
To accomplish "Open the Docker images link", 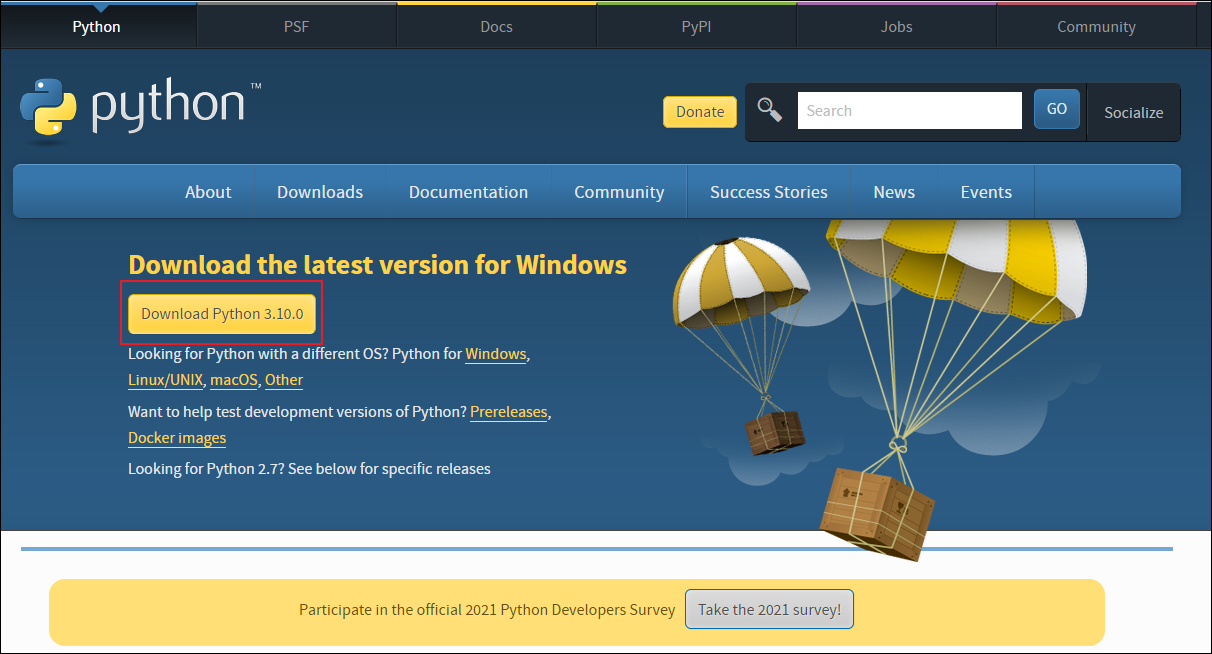I will pos(177,438).
